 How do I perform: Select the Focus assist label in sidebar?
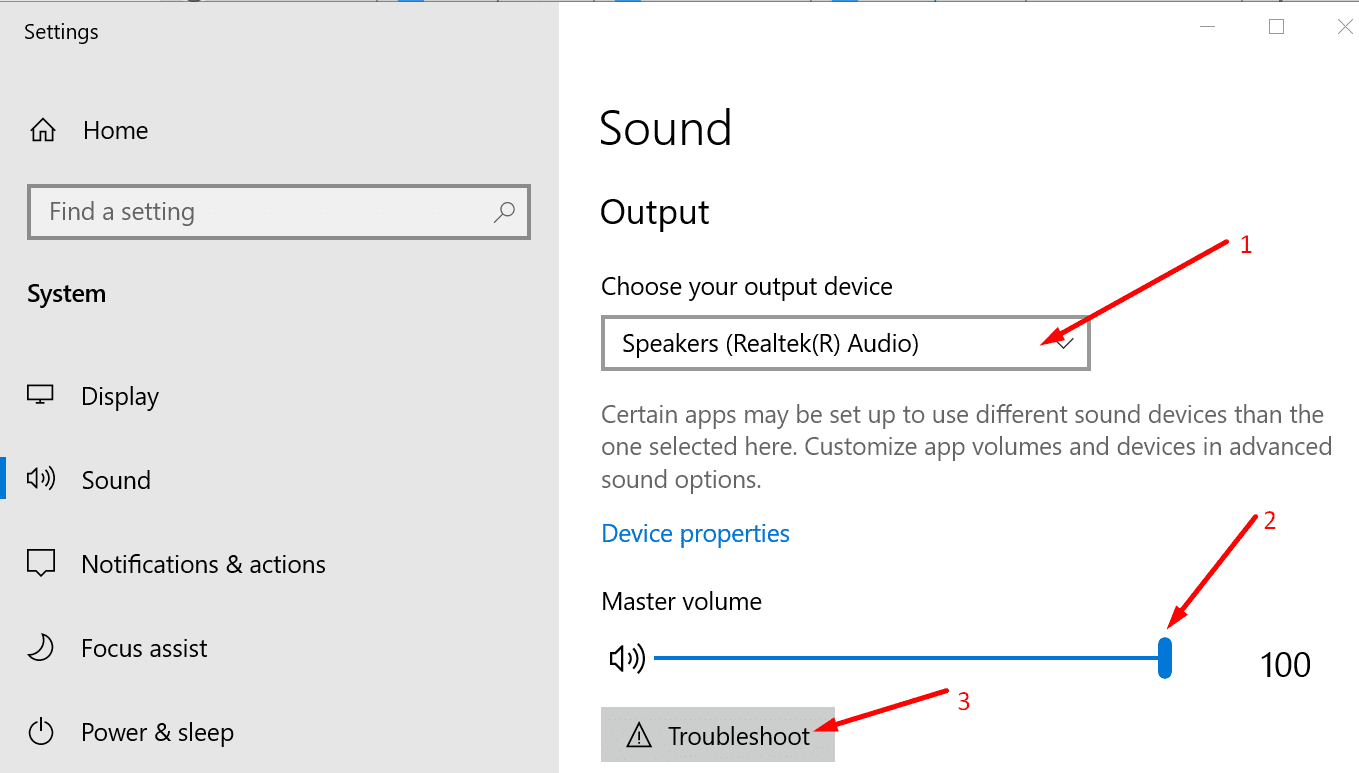(x=144, y=648)
